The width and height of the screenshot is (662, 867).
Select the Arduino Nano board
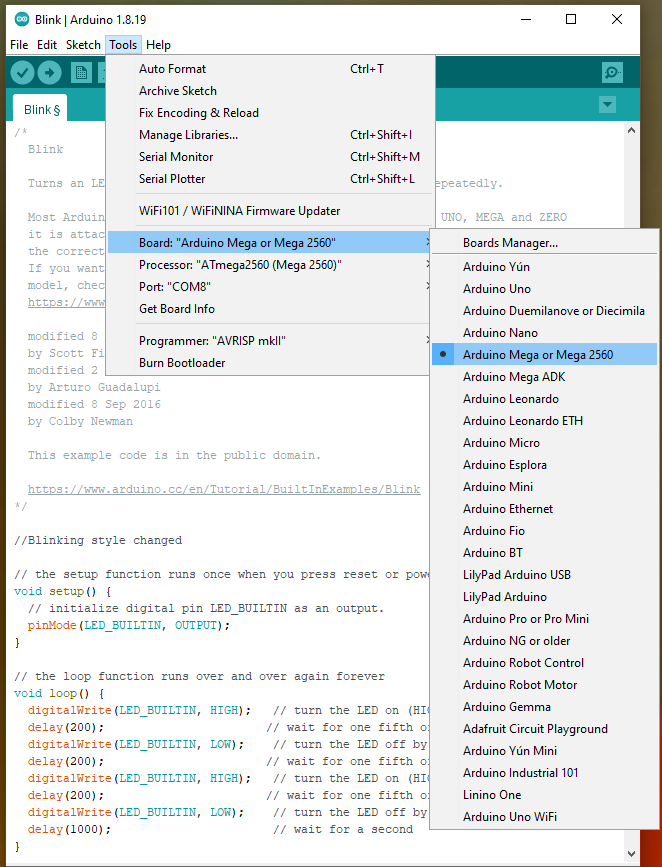544,333
